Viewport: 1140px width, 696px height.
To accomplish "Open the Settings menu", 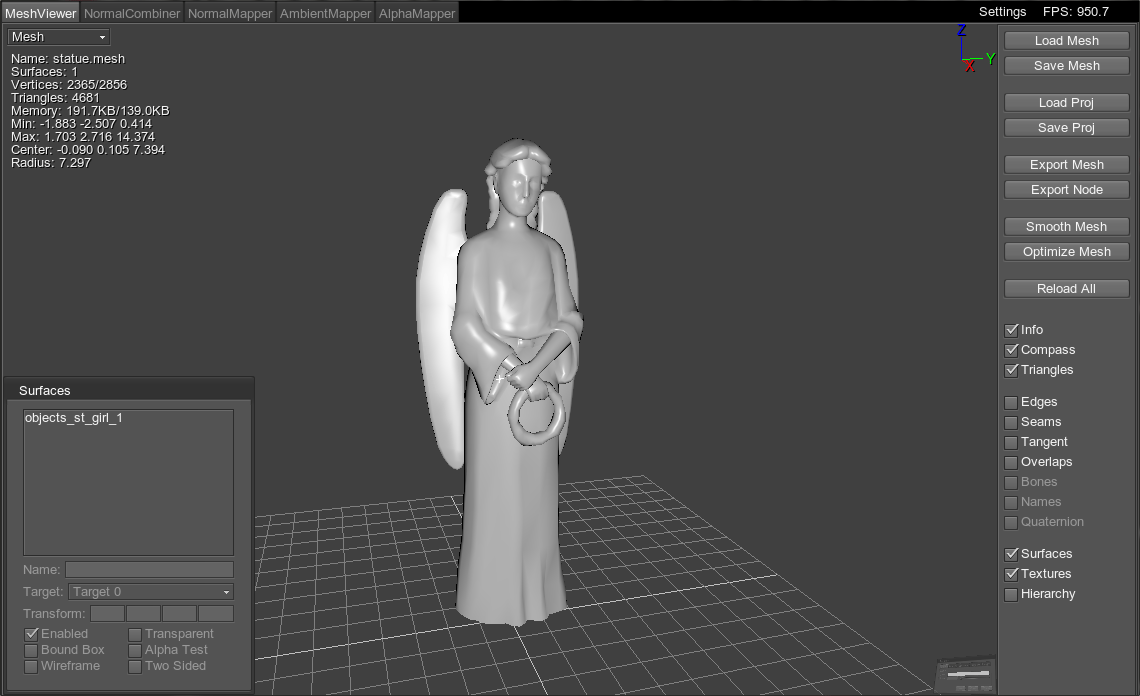I will [x=1002, y=12].
